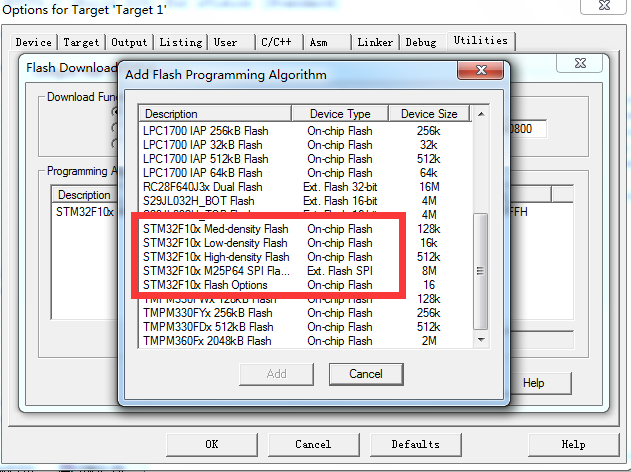Select TMPM330FYx 256kB Flash row
631x472 pixels.
tap(305, 313)
